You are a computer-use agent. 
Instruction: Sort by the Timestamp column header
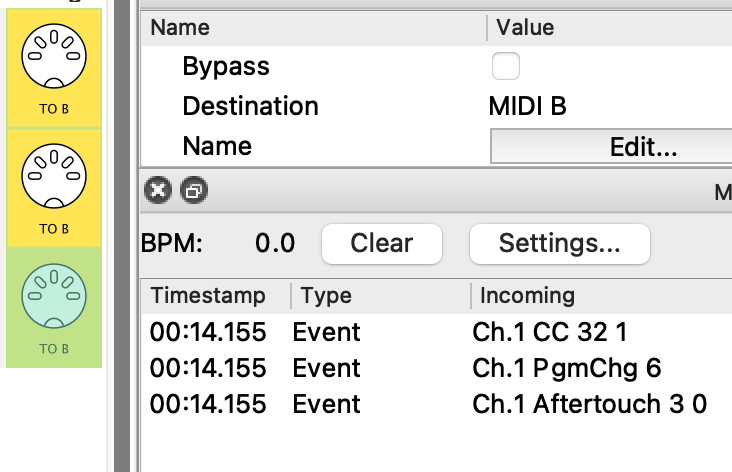(208, 296)
